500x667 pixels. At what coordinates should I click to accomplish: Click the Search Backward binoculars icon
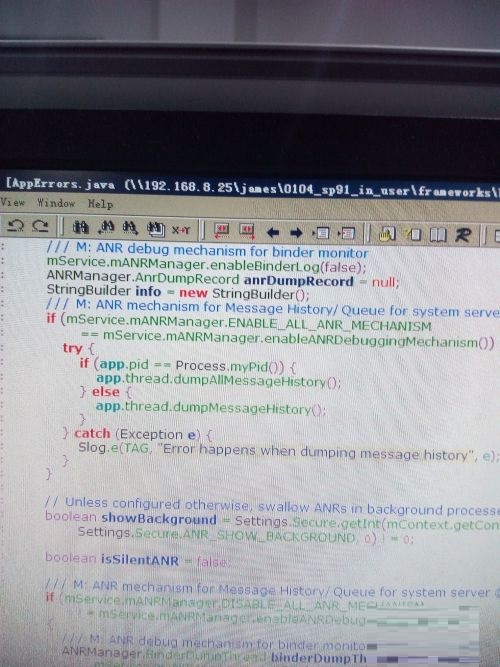pyautogui.click(x=106, y=228)
